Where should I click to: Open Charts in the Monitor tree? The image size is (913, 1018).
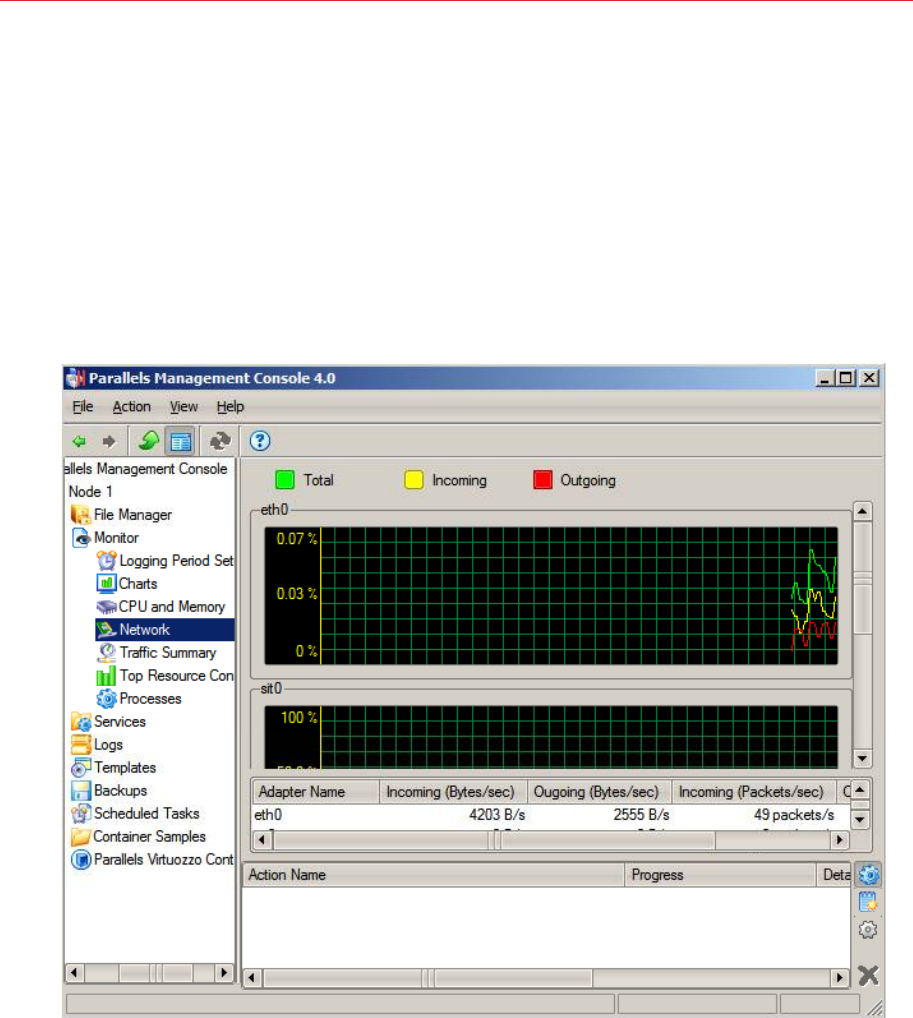[x=138, y=584]
